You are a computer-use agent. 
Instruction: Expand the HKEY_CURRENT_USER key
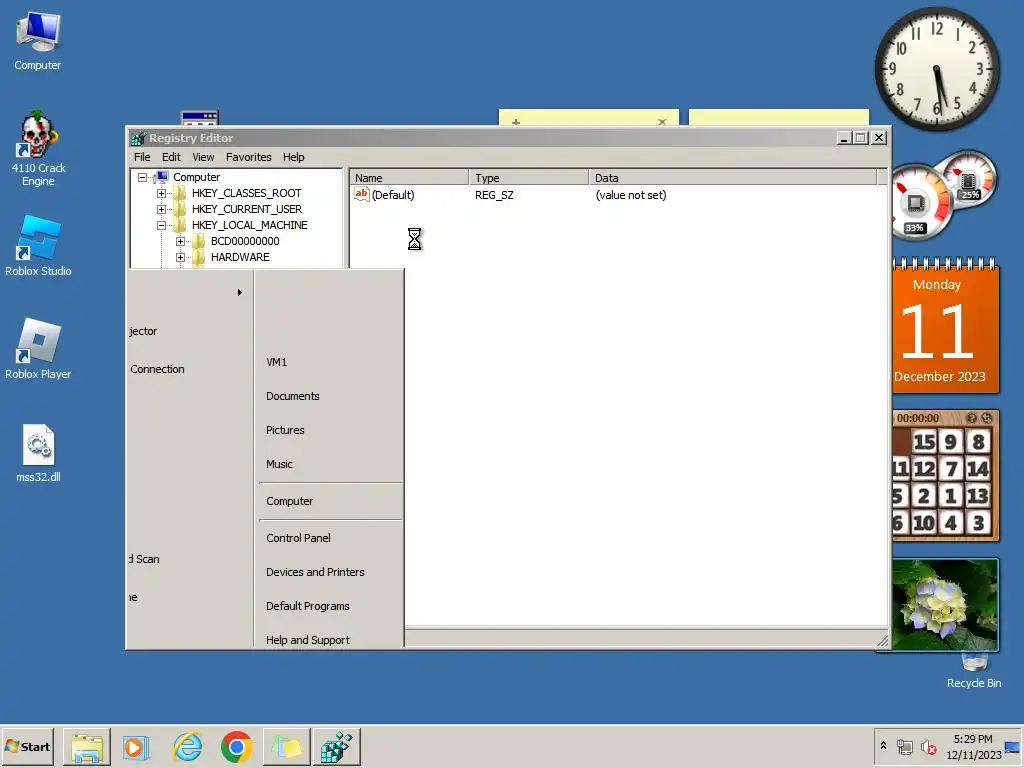(x=161, y=209)
